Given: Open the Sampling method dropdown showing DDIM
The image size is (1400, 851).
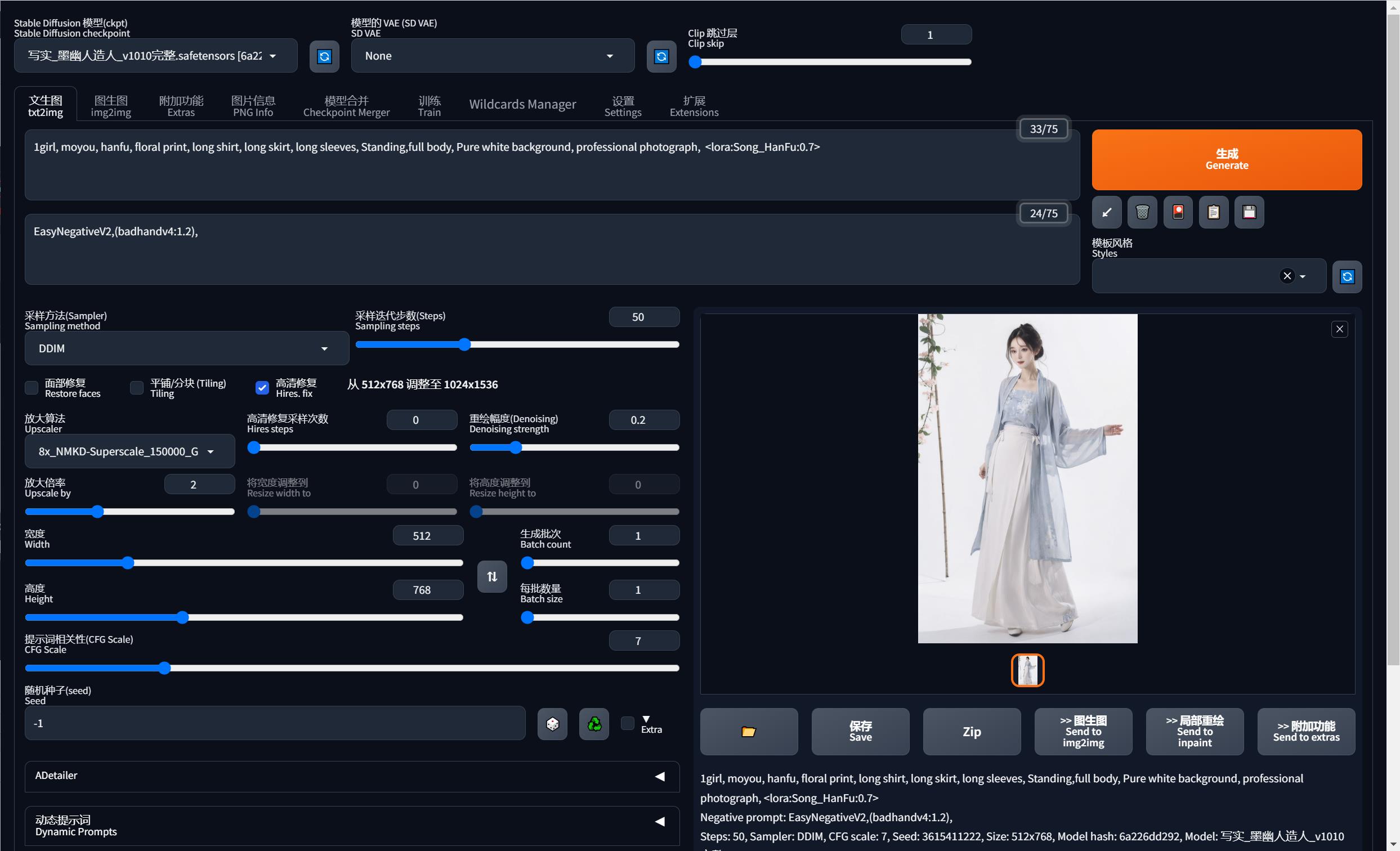Looking at the screenshot, I should (186, 348).
